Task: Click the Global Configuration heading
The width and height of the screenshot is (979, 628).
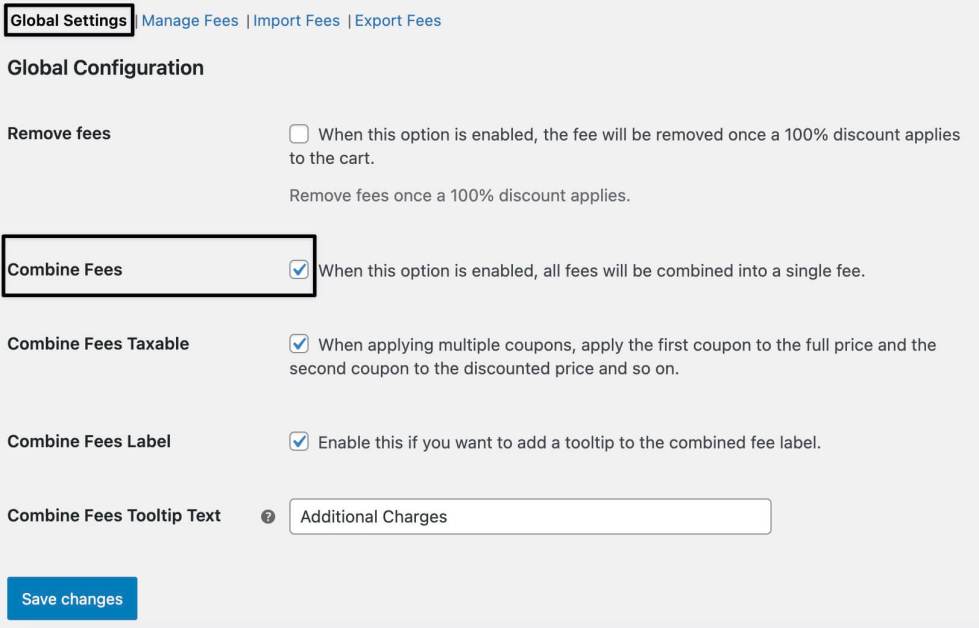Action: 105,68
